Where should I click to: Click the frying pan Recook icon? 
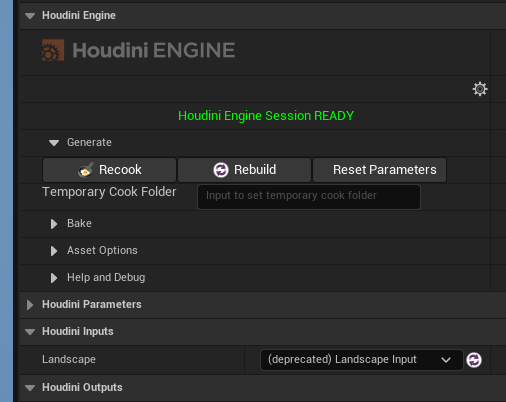86,170
